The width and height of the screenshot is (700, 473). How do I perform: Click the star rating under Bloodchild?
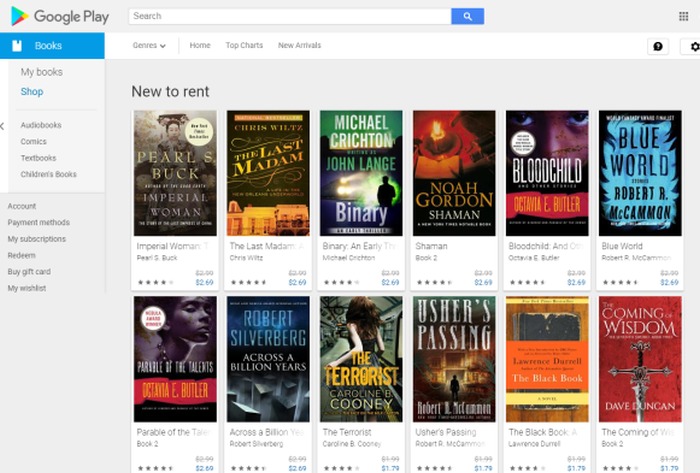coord(528,282)
